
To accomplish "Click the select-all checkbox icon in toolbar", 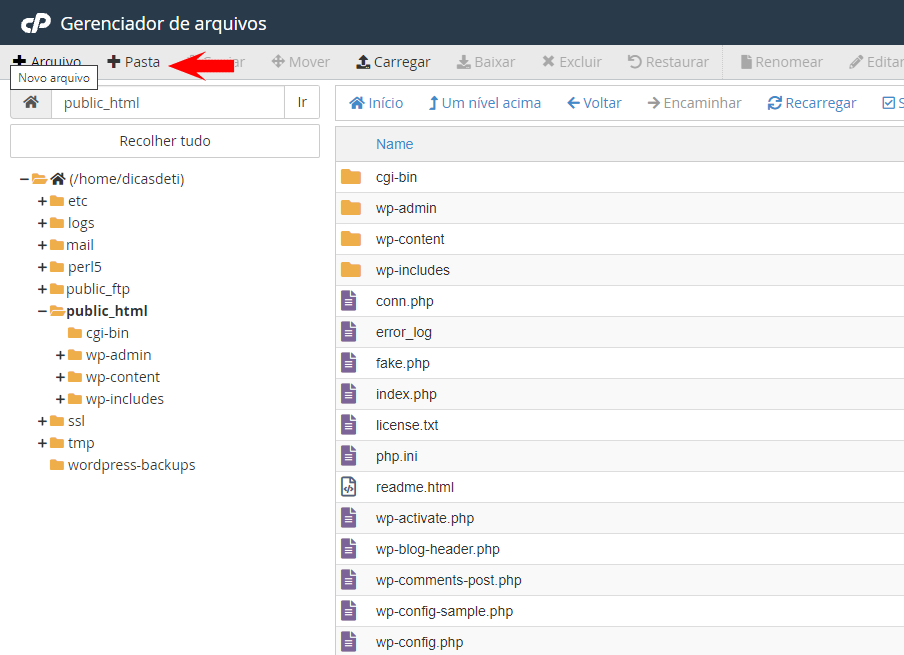I will tap(889, 103).
